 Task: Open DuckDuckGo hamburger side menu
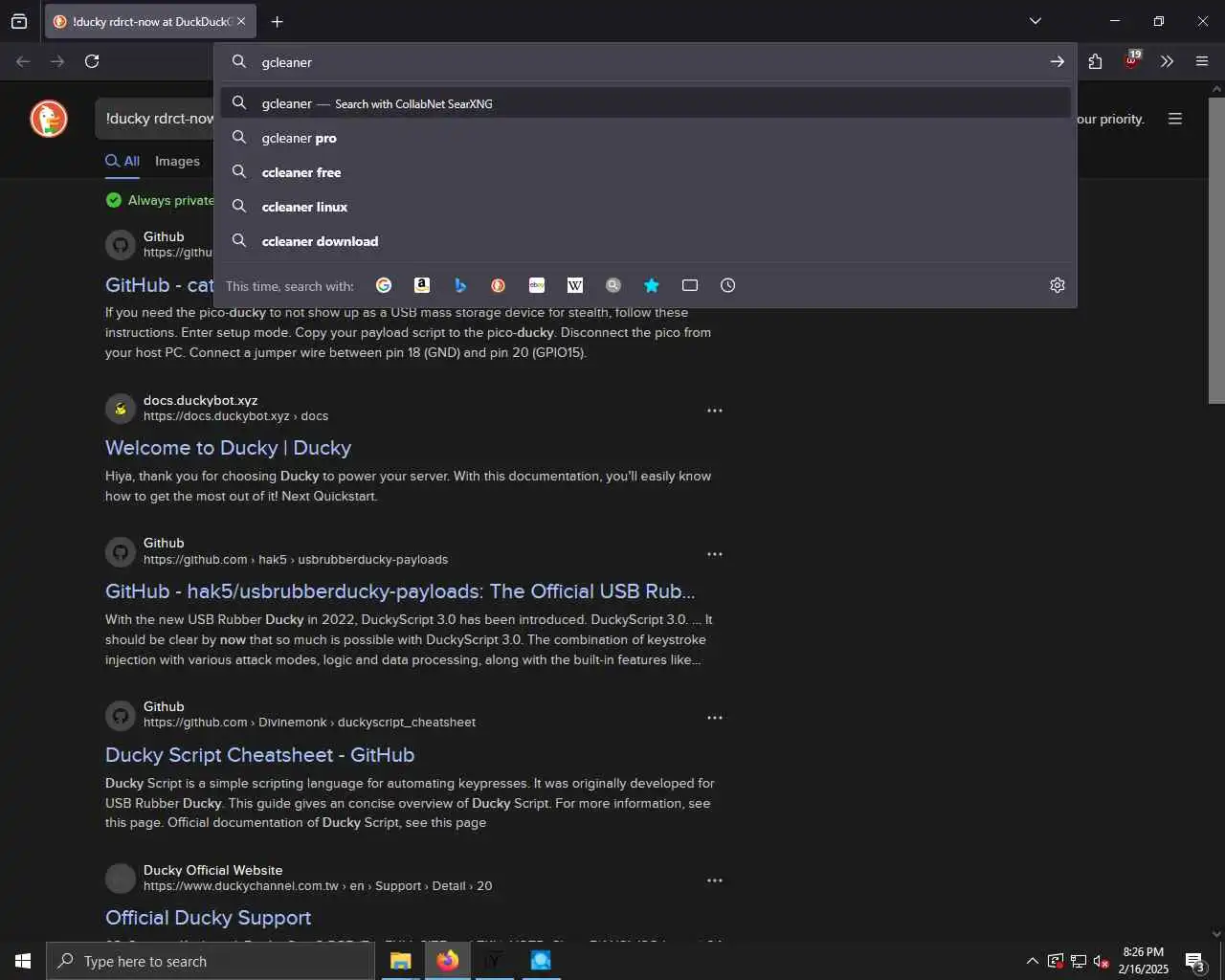1175,119
